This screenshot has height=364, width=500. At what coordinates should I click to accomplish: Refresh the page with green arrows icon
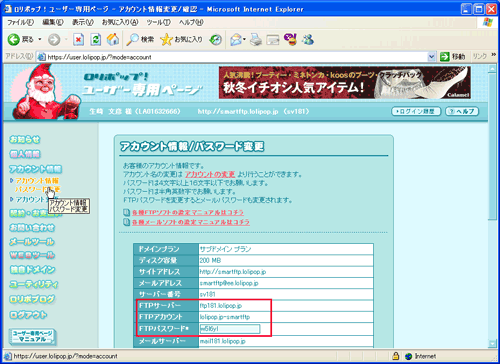pyautogui.click(x=96, y=40)
